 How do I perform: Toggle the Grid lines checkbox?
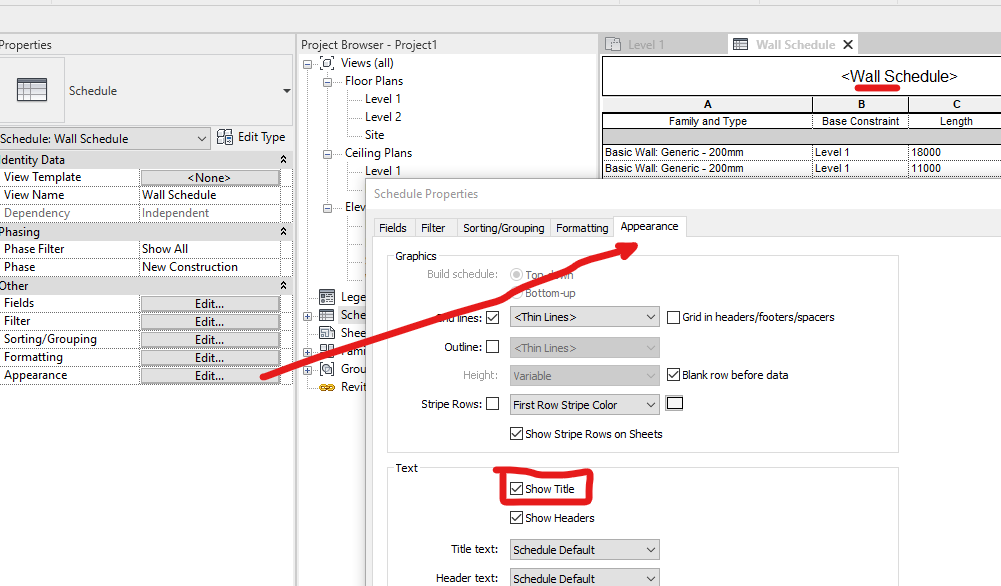click(x=492, y=317)
